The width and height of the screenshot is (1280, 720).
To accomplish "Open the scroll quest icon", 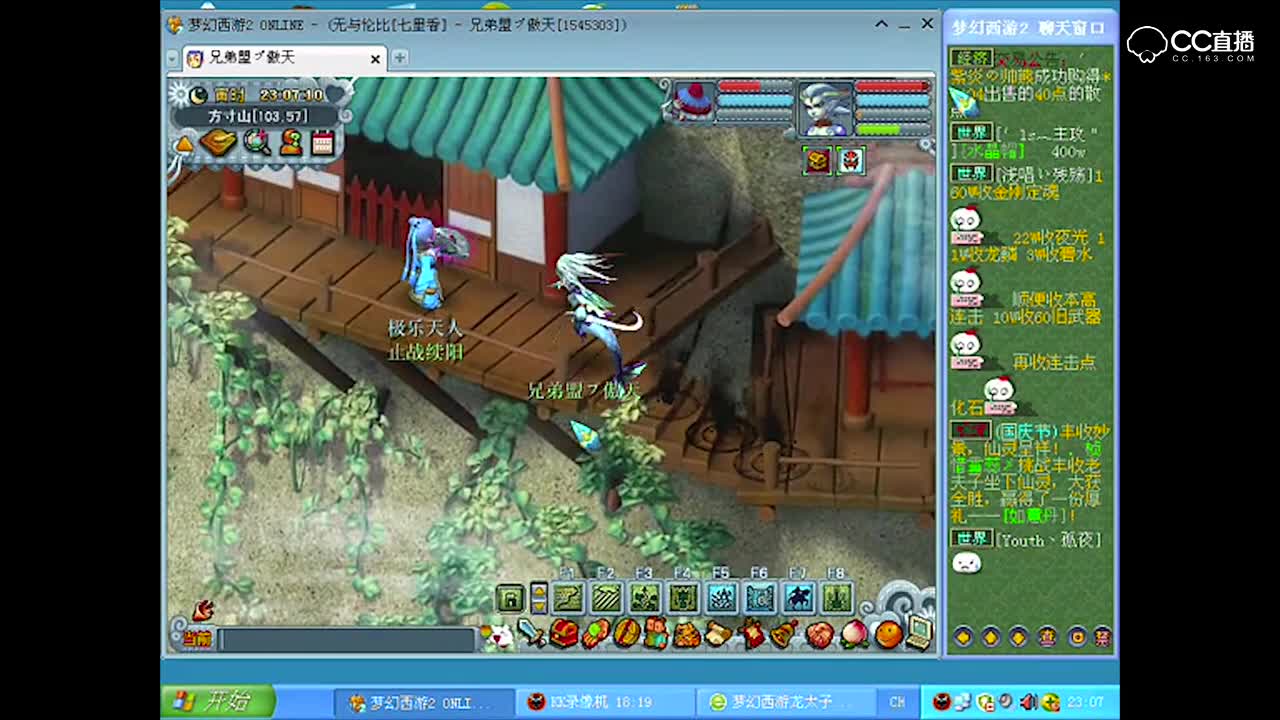I will click(718, 634).
